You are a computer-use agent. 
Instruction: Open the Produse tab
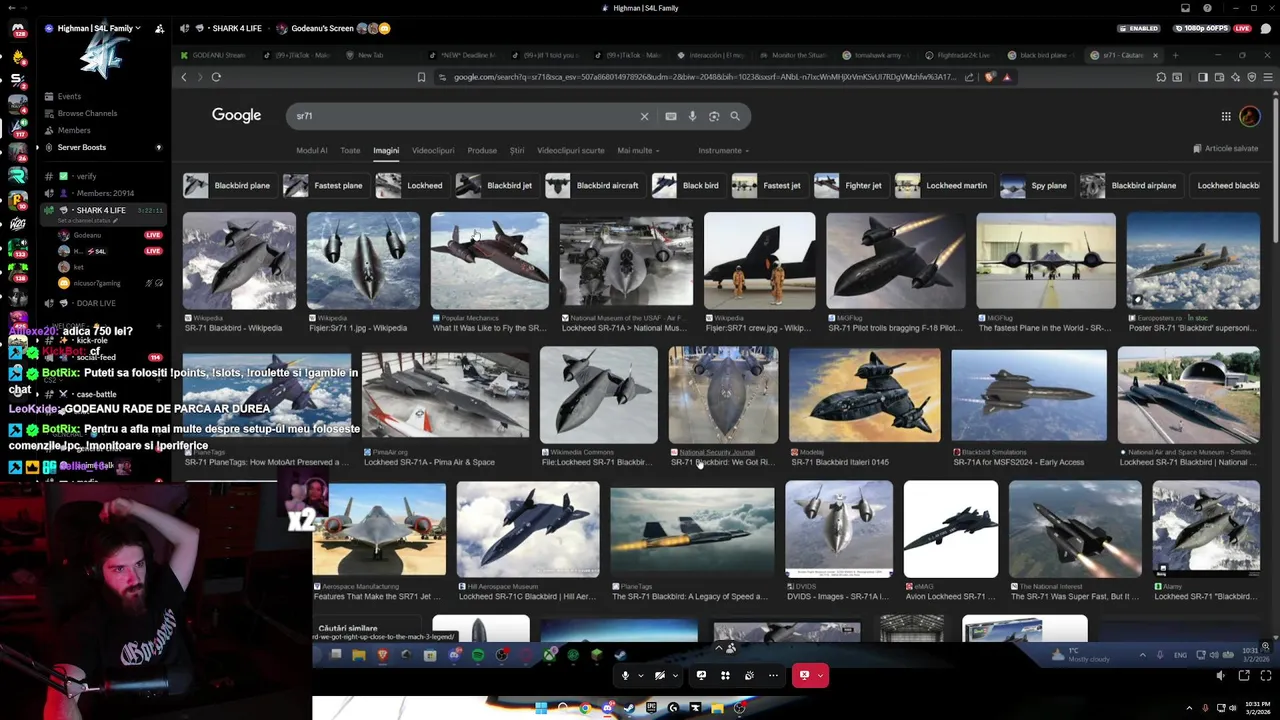pyautogui.click(x=482, y=150)
